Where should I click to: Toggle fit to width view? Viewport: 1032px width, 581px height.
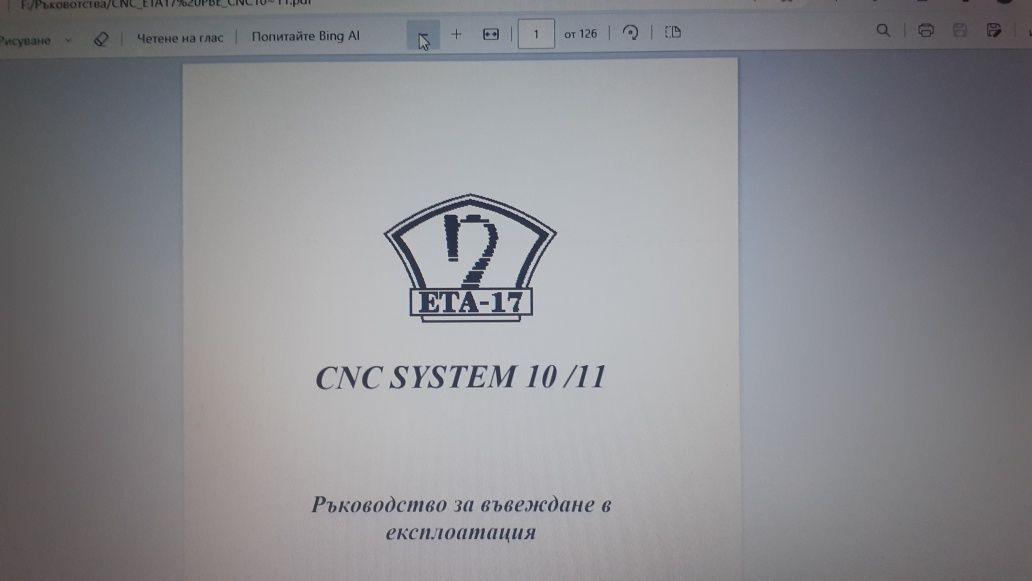(491, 34)
